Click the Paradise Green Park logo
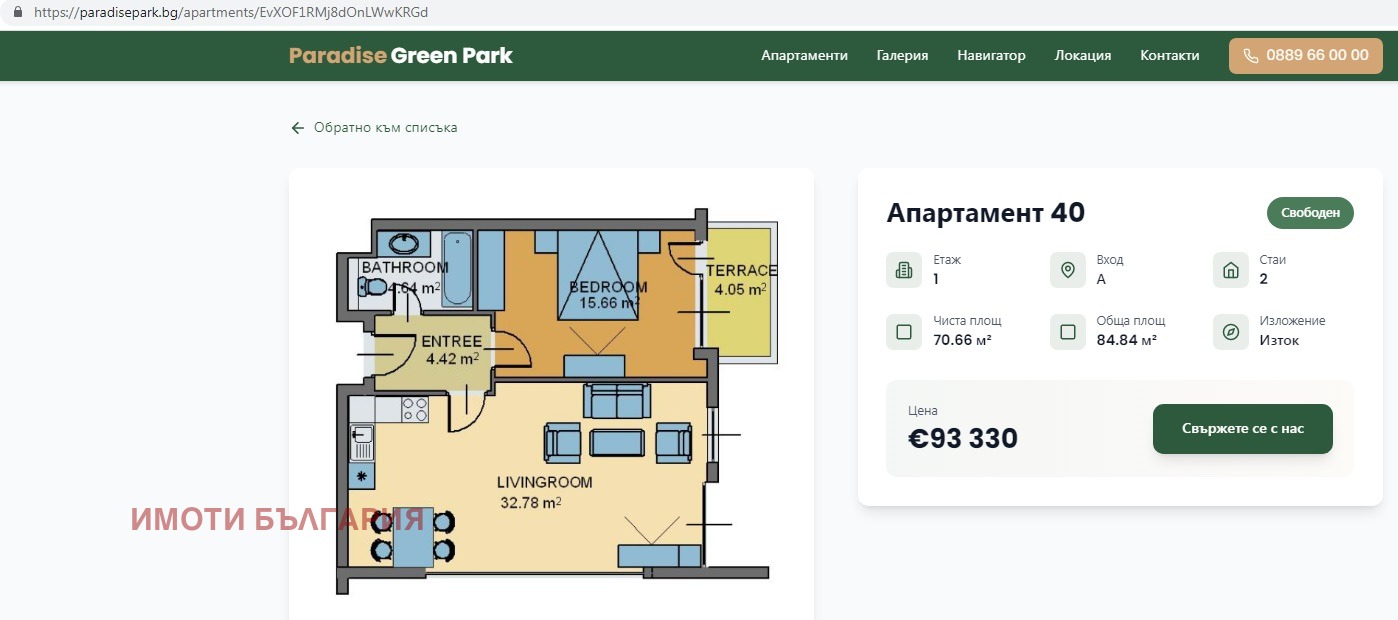 (400, 56)
